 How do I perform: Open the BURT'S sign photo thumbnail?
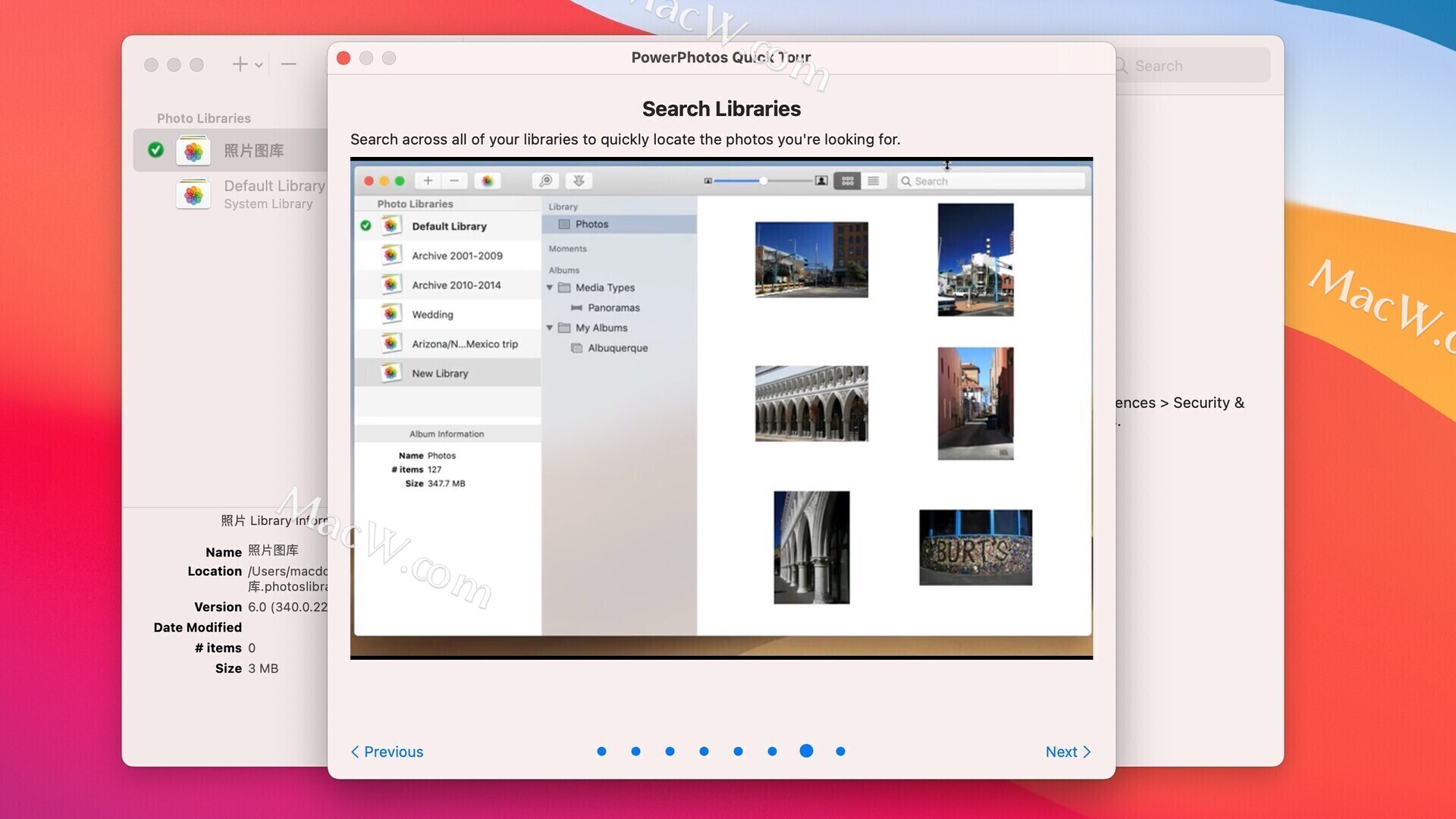(975, 547)
